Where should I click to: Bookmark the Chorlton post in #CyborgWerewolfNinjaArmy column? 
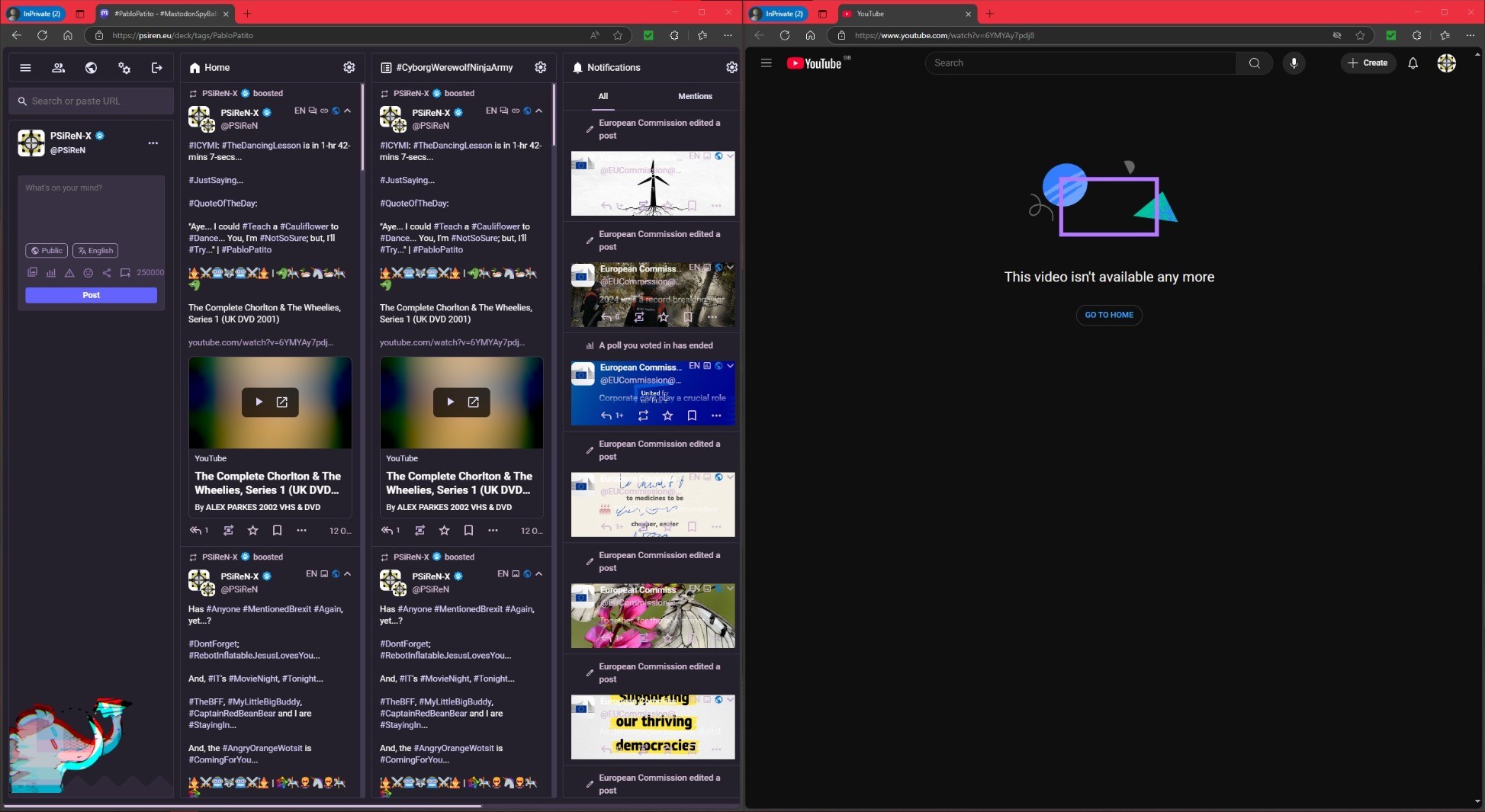(469, 531)
